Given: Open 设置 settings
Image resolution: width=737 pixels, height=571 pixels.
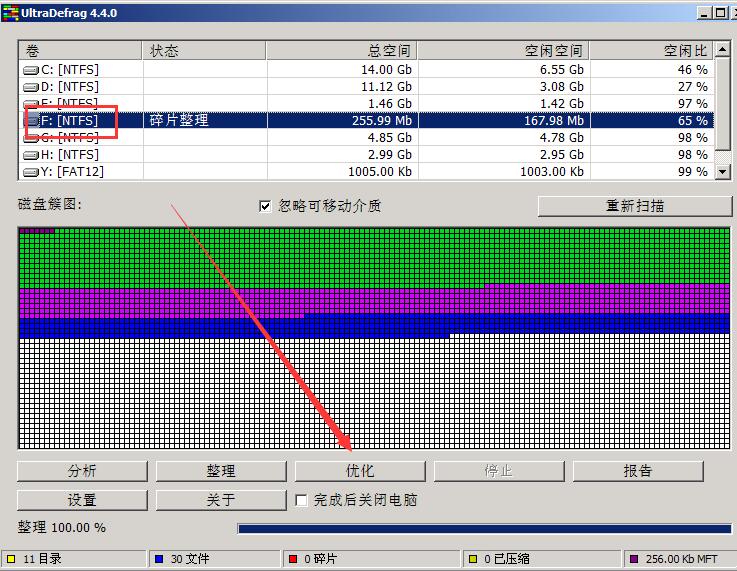Looking at the screenshot, I should (82, 500).
